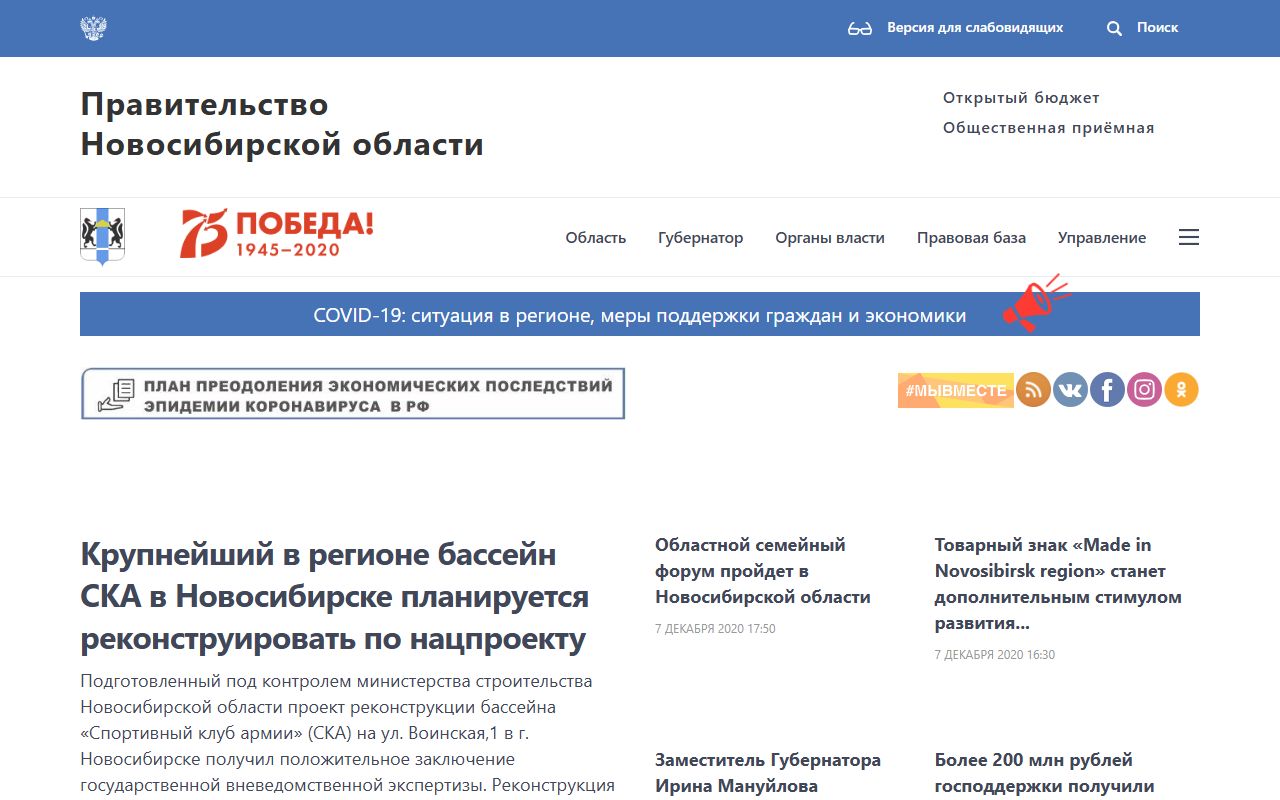
Task: Open the VK social icon
Action: (x=1070, y=390)
